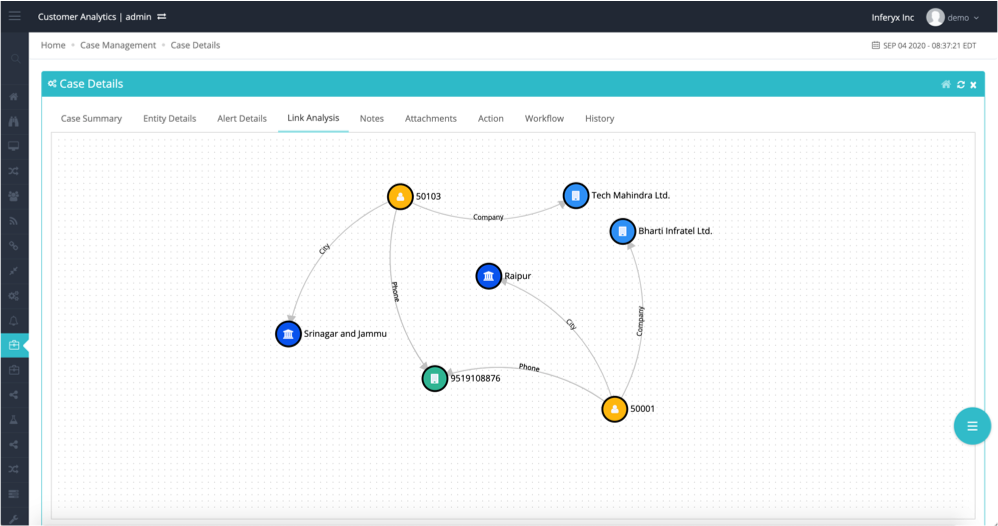Select the Srinagar and Jammu city node
Viewport: 998px width, 526px height.
288,334
